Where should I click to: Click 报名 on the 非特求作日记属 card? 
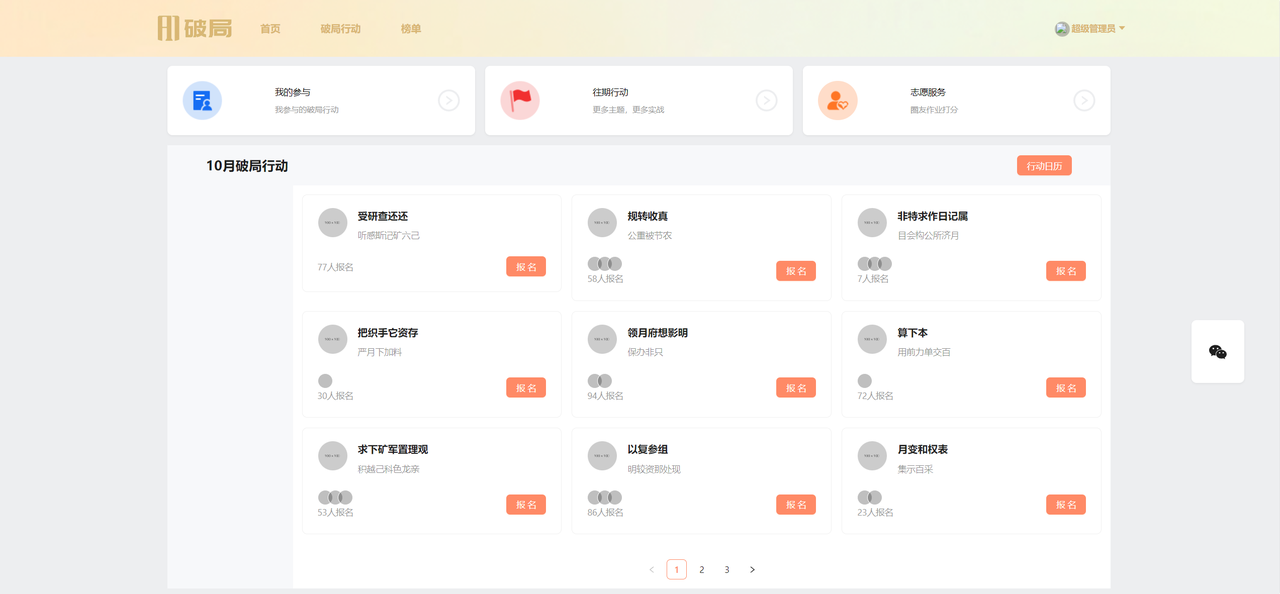1066,271
